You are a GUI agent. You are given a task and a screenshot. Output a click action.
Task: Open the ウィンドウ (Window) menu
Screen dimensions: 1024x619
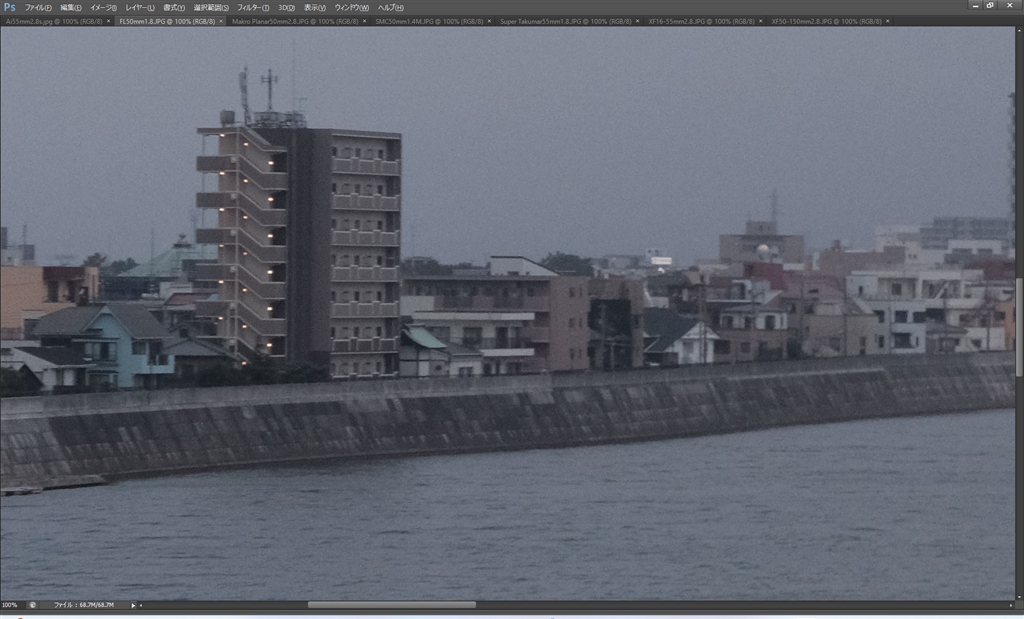(351, 8)
